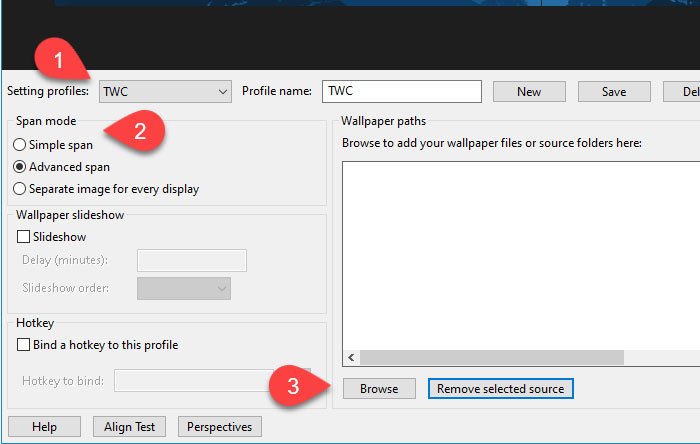
Task: Click Remove selected source button
Action: pyautogui.click(x=500, y=389)
